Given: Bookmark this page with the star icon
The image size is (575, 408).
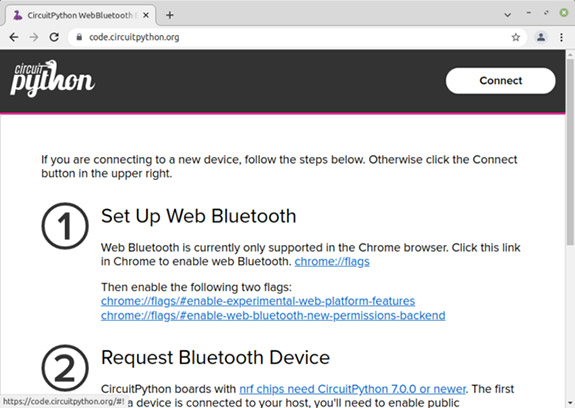Looking at the screenshot, I should point(516,37).
